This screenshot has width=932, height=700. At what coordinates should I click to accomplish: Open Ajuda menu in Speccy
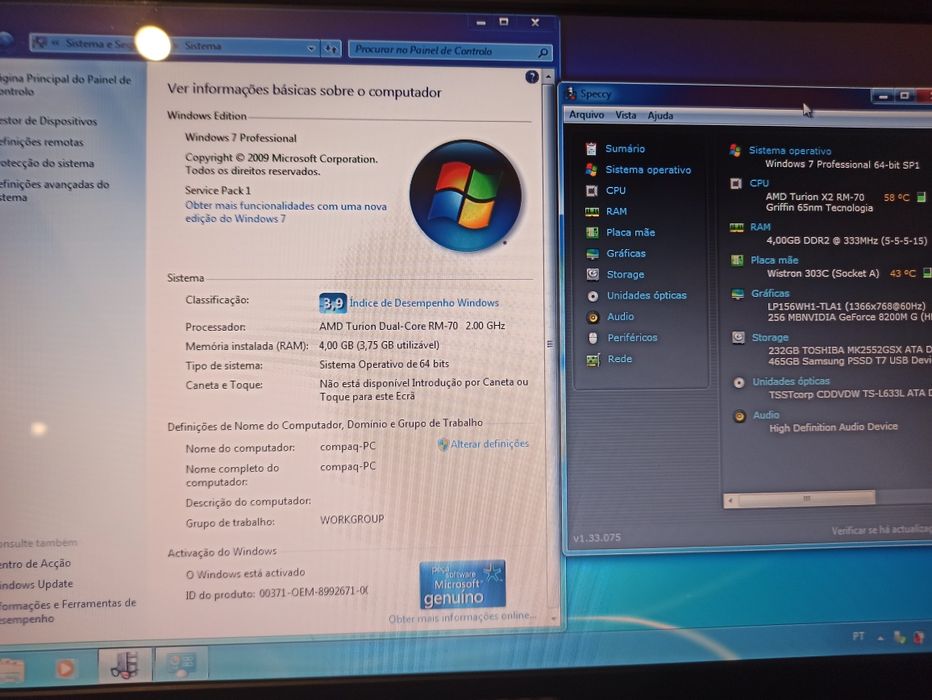[x=660, y=116]
